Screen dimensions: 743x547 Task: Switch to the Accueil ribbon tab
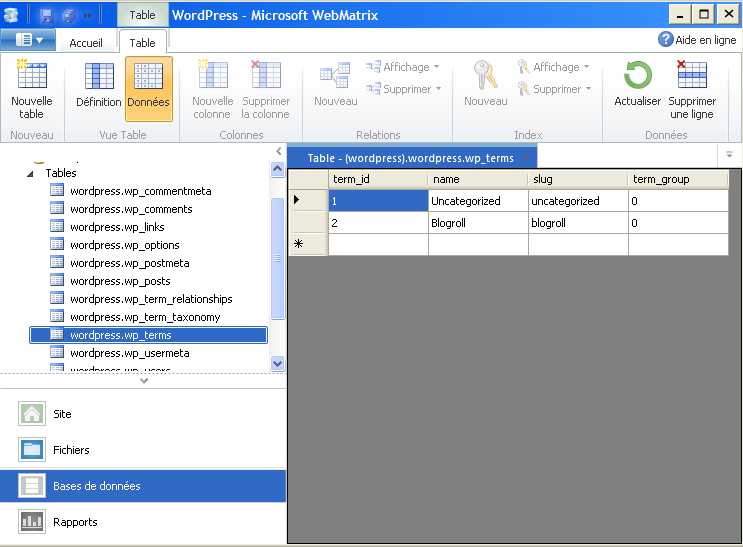(86, 43)
